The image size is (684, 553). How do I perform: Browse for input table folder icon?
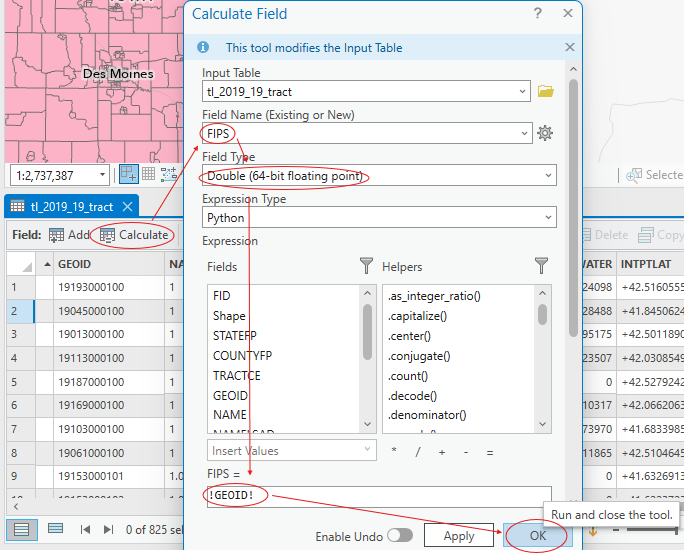546,91
